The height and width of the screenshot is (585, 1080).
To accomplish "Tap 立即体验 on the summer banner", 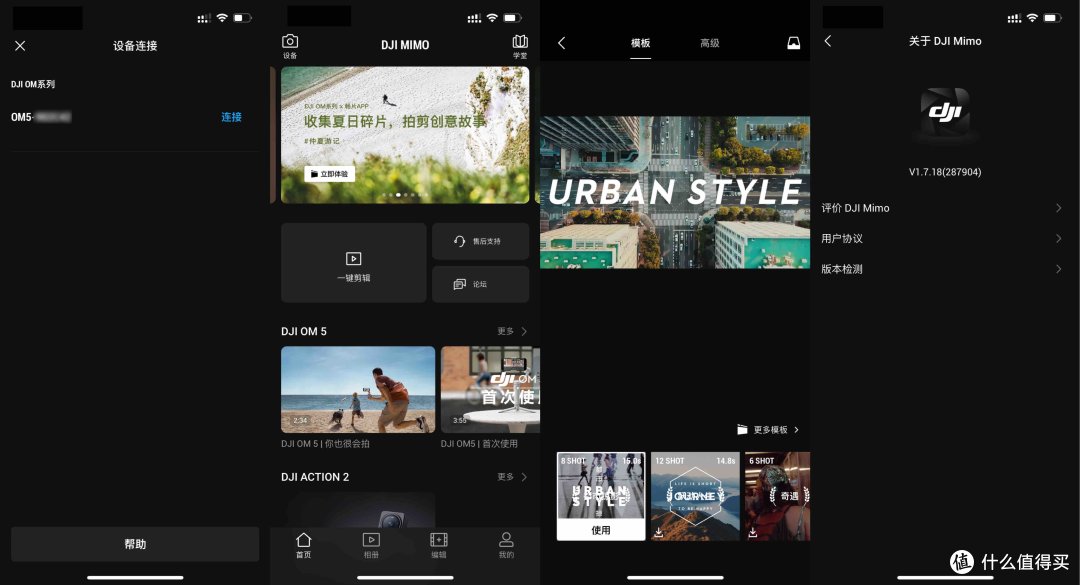I will [x=329, y=174].
